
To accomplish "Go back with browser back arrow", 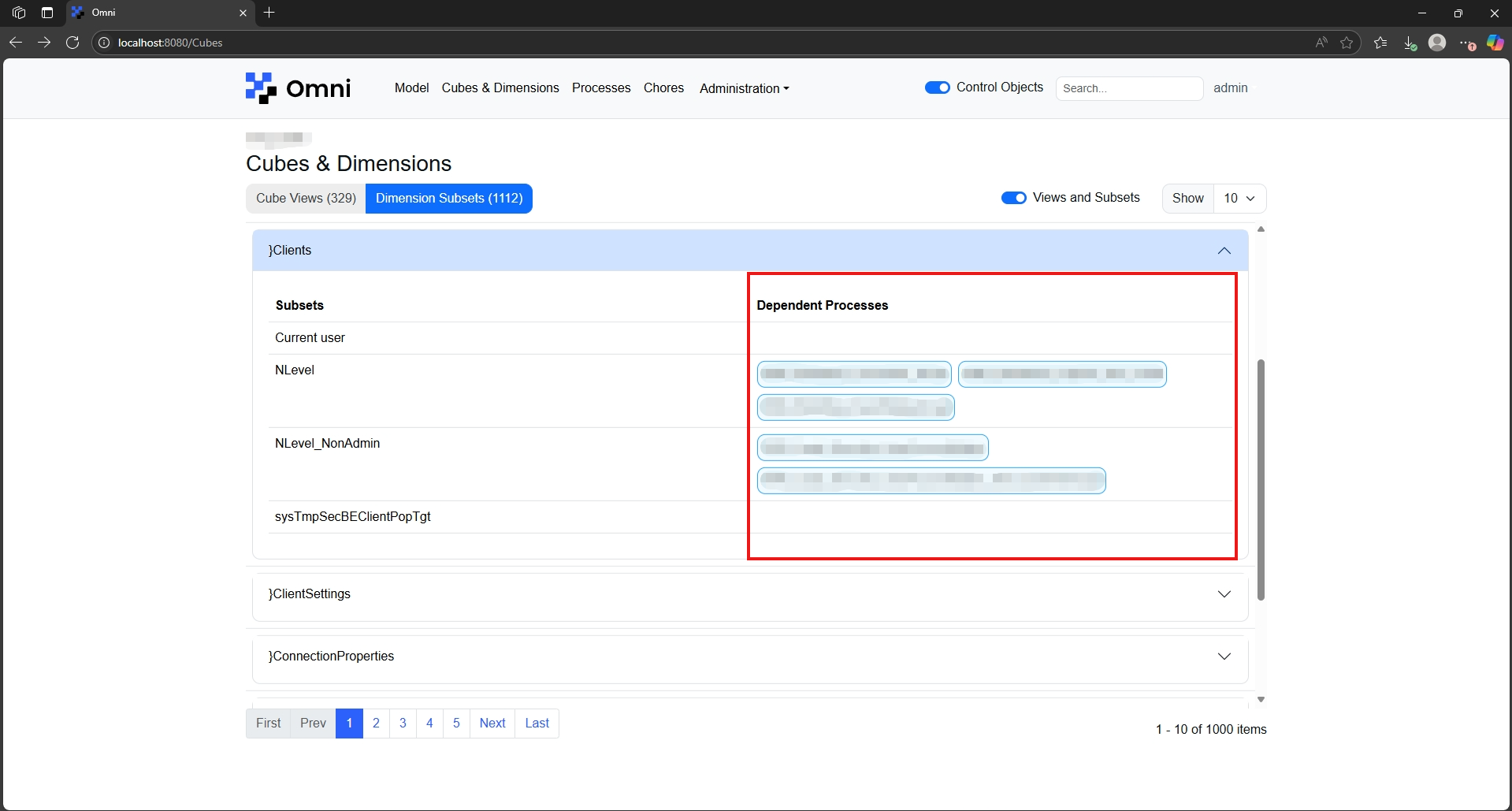I will [x=16, y=43].
